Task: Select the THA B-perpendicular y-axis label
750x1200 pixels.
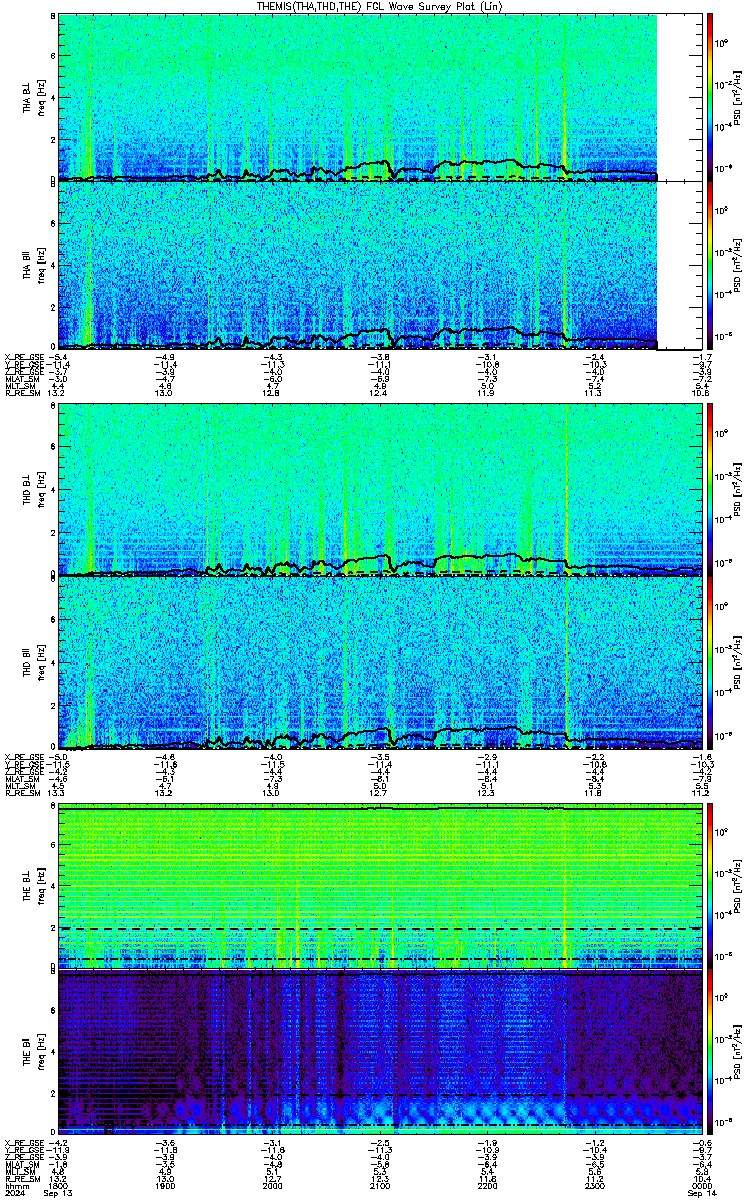Action: [x=27, y=97]
